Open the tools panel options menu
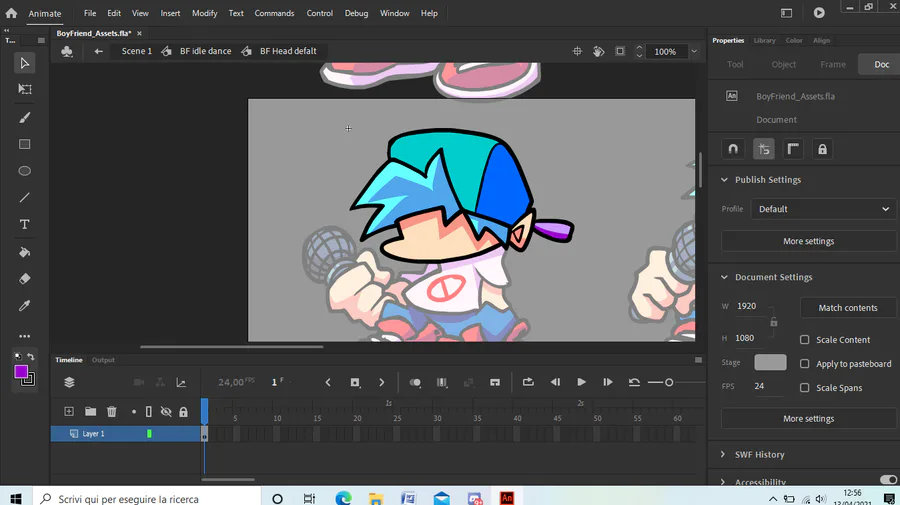This screenshot has height=505, width=900. pos(41,40)
